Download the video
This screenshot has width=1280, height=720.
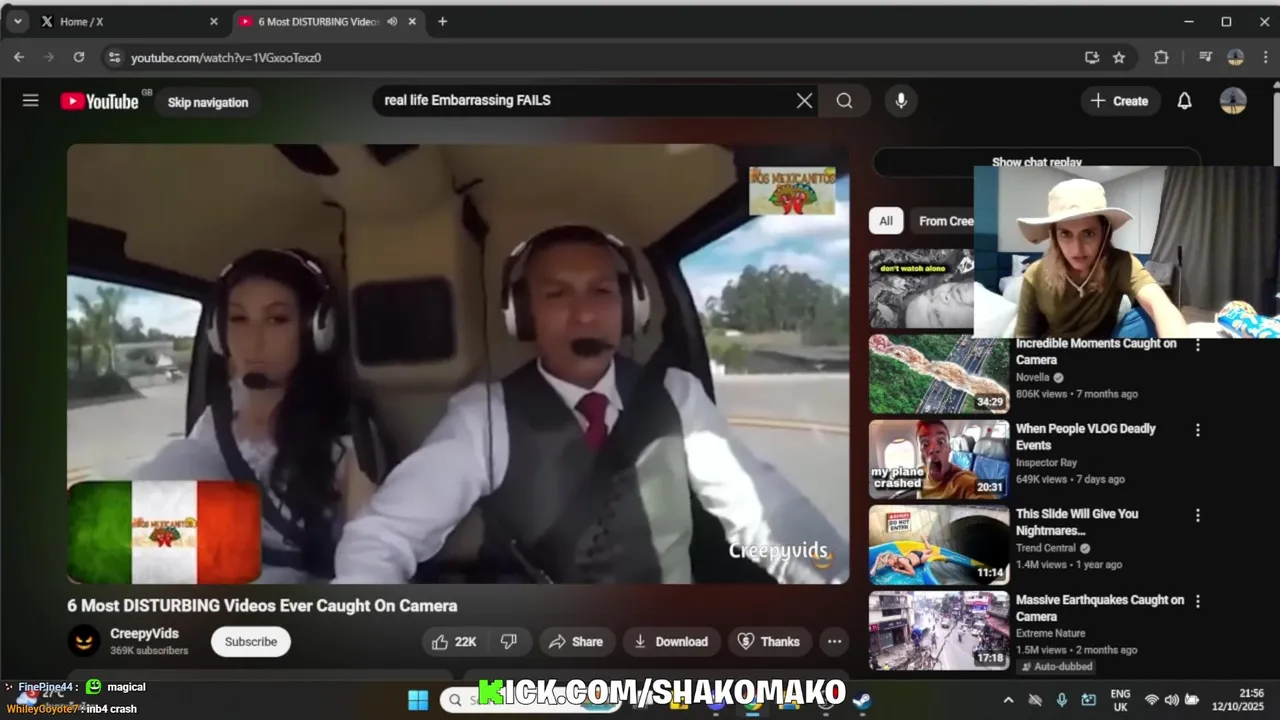(671, 642)
